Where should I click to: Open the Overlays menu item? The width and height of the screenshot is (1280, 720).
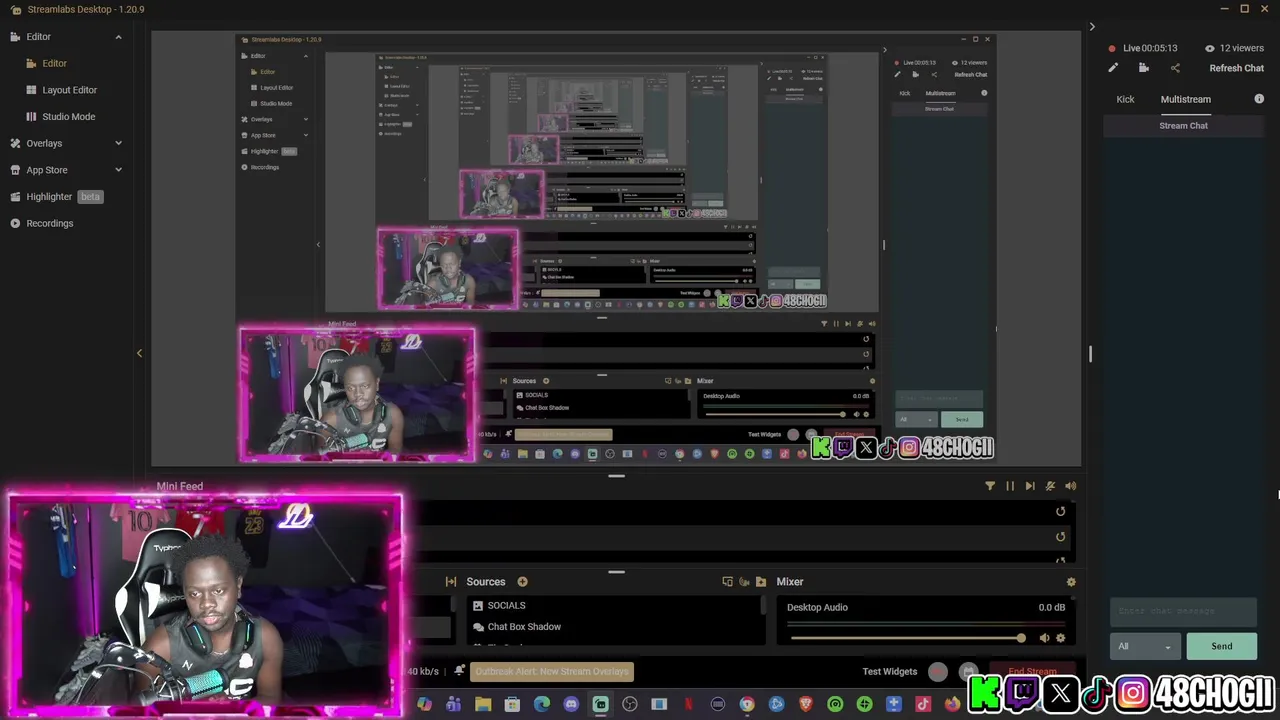coord(44,143)
